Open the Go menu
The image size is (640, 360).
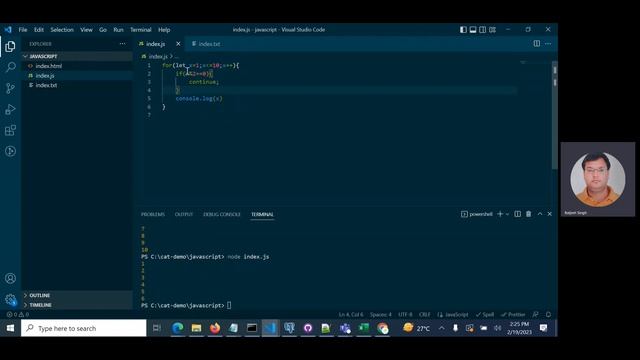103,29
